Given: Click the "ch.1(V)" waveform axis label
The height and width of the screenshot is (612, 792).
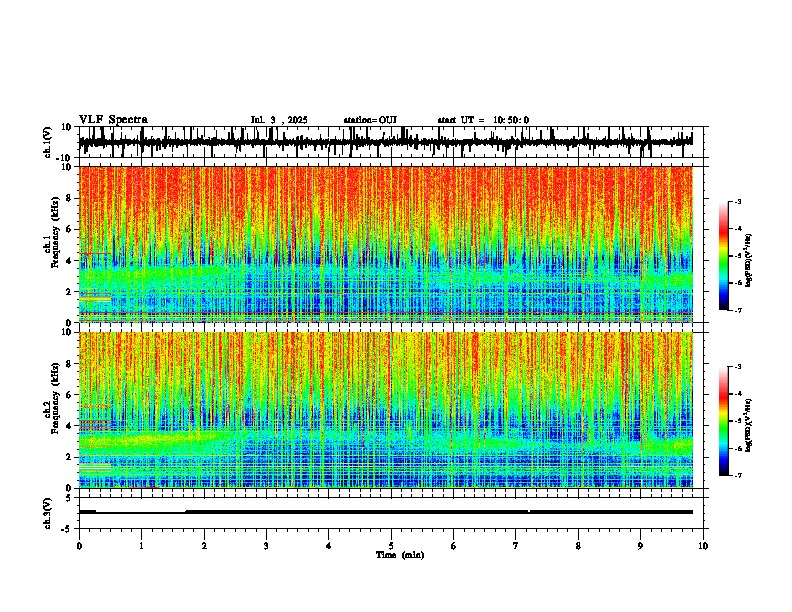Looking at the screenshot, I should point(48,142).
